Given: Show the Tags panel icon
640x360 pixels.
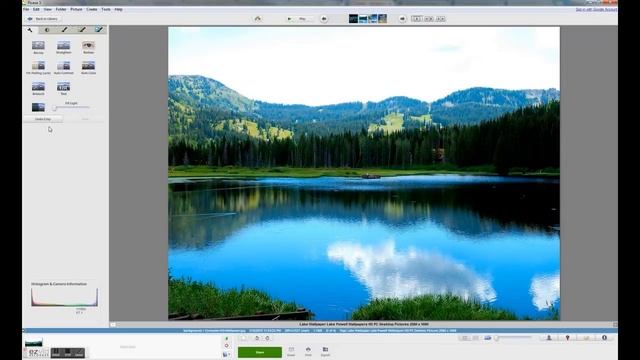Looking at the screenshot, I should click(586, 338).
